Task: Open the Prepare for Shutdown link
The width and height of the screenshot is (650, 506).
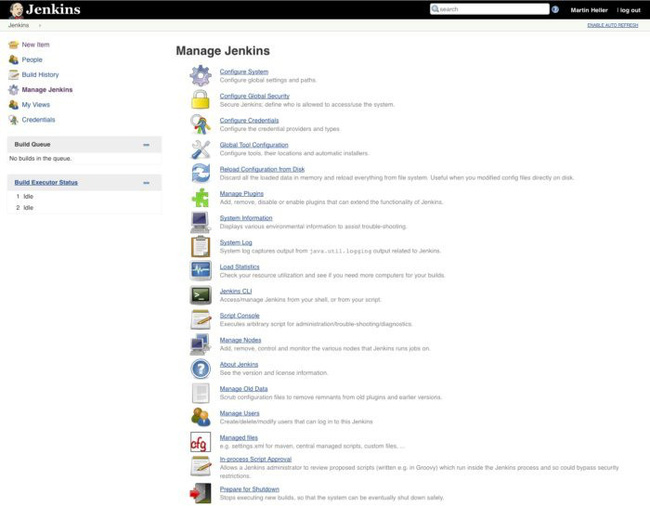Action: [x=250, y=489]
